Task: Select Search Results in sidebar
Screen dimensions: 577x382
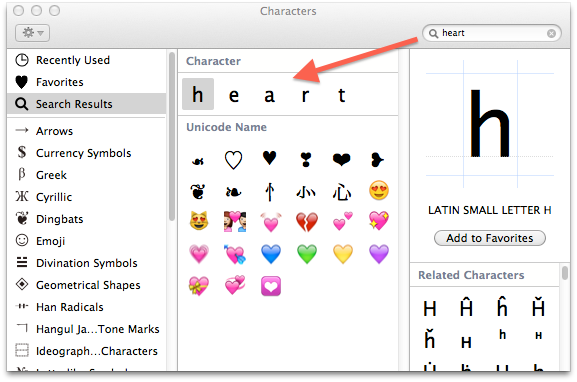Action: pos(87,104)
